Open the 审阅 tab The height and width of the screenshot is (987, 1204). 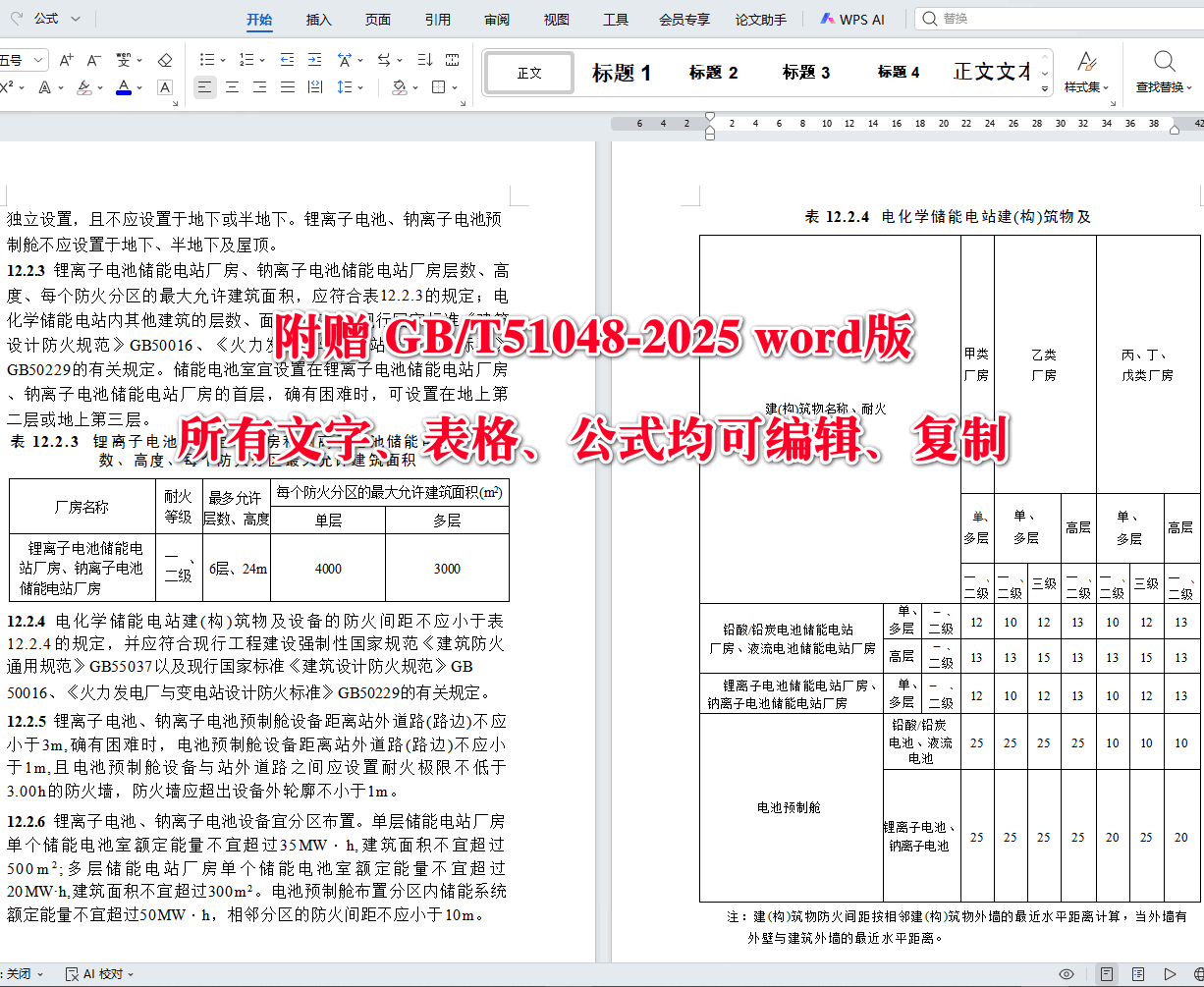click(497, 19)
